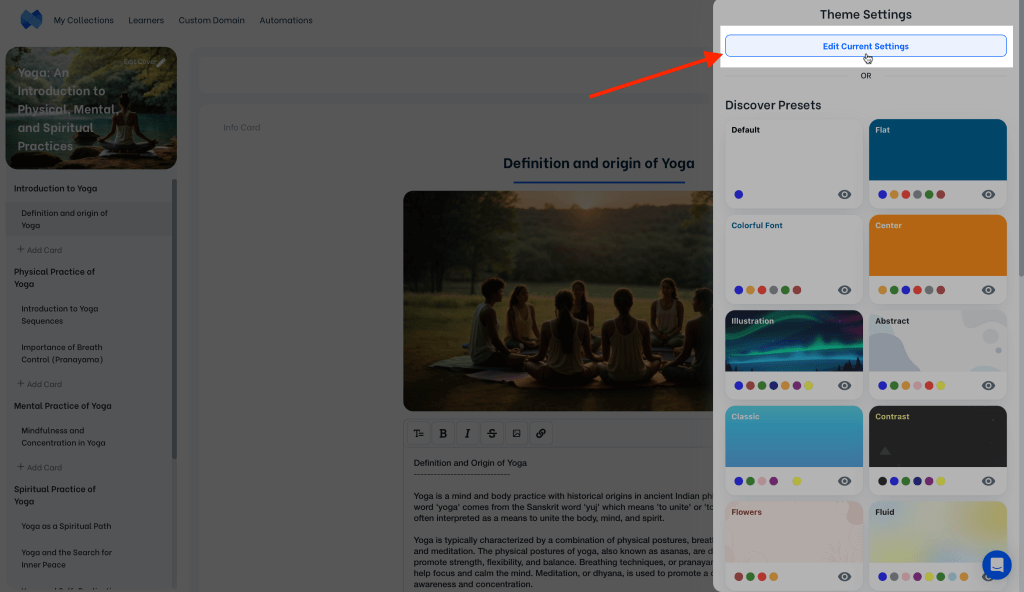Open the text heading style tool

418,433
